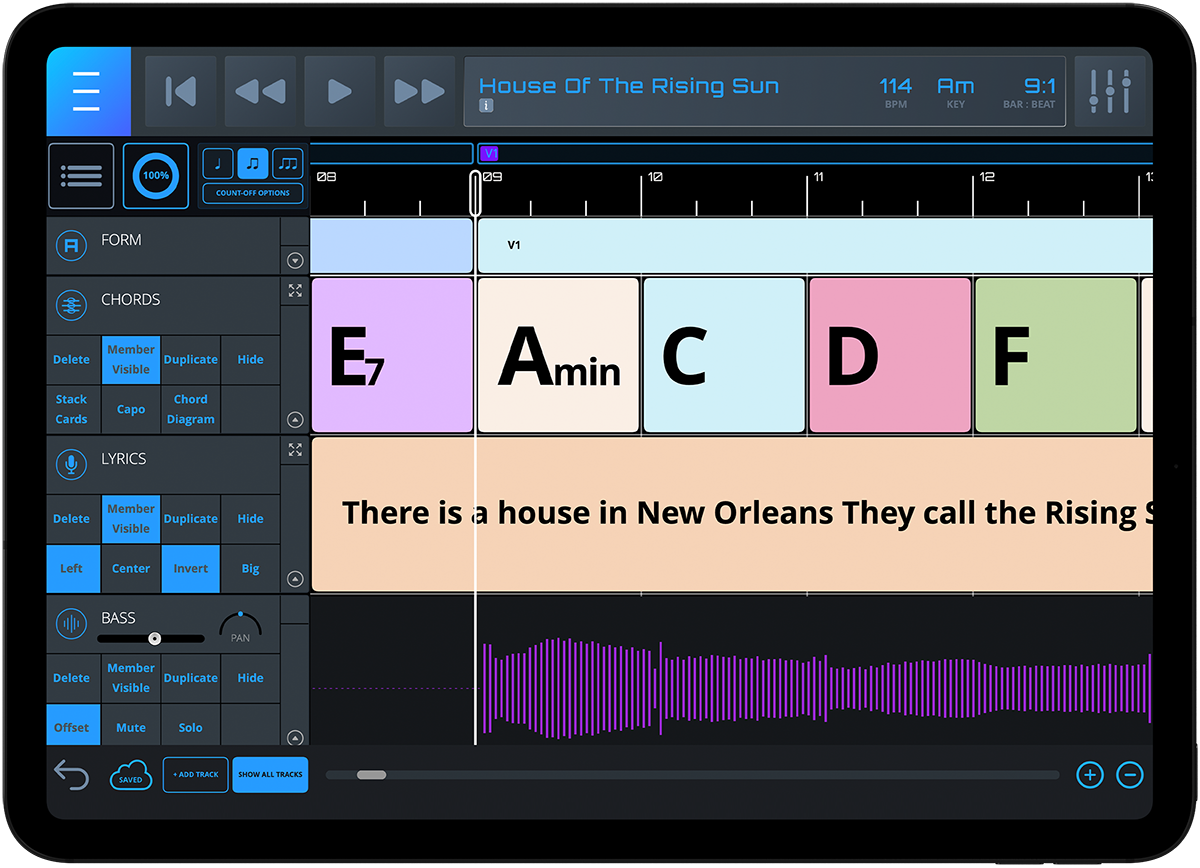Open the Count-Off Options dropdown

252,193
